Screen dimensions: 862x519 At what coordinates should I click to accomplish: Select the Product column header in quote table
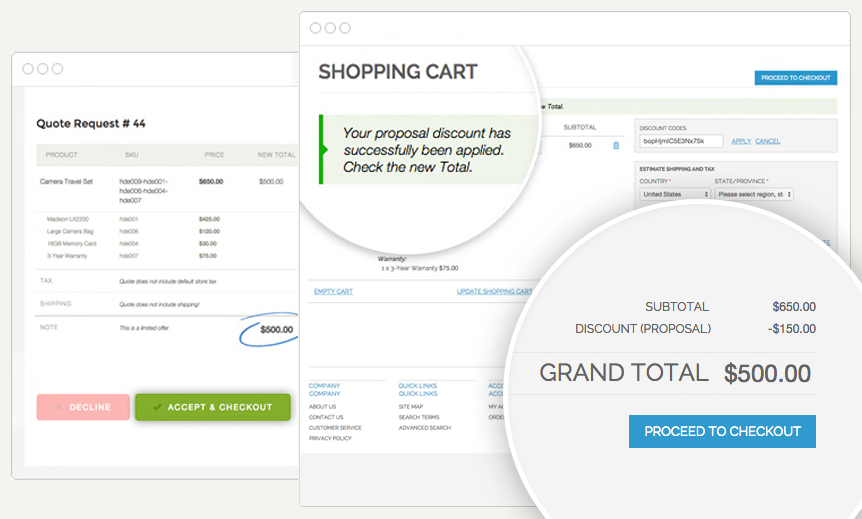61,155
